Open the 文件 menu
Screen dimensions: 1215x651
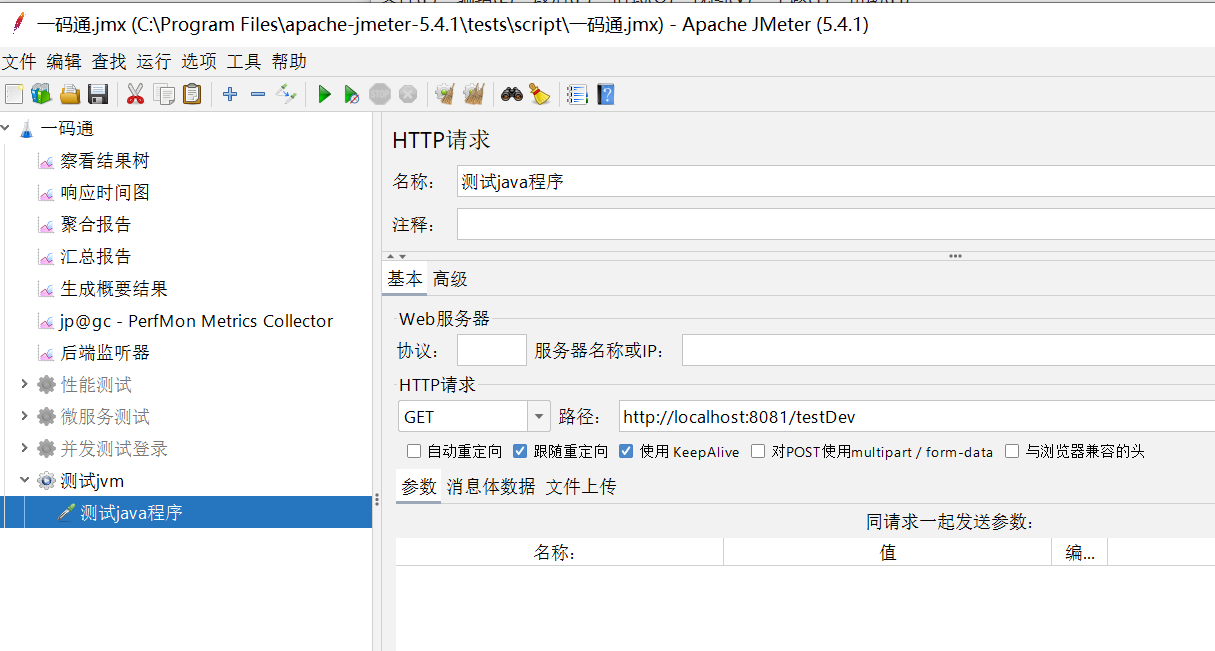point(19,62)
